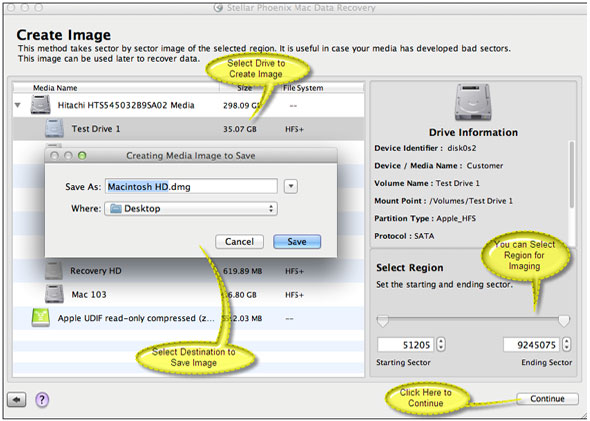Screen dimensions: 590x421
Task: Click the ending sector slider handle
Action: point(564,321)
